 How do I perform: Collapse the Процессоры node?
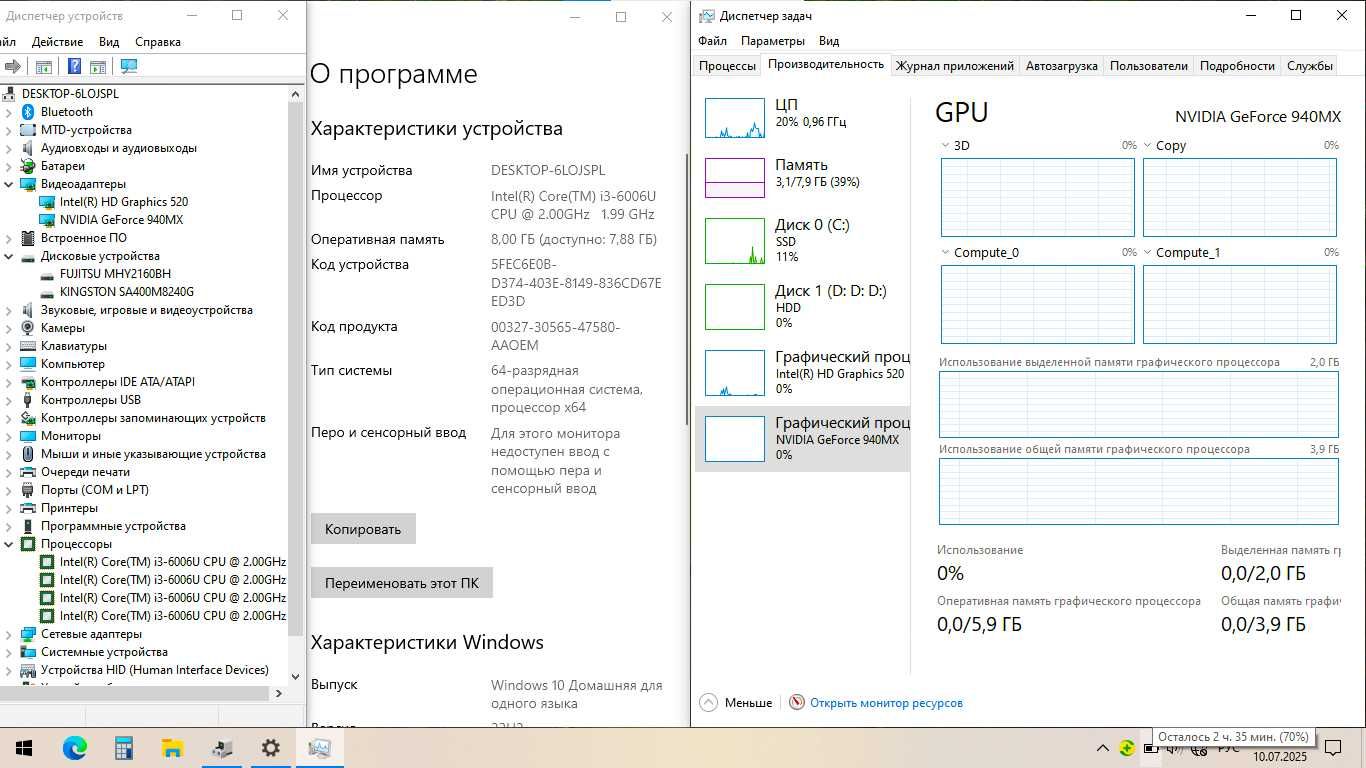9,544
